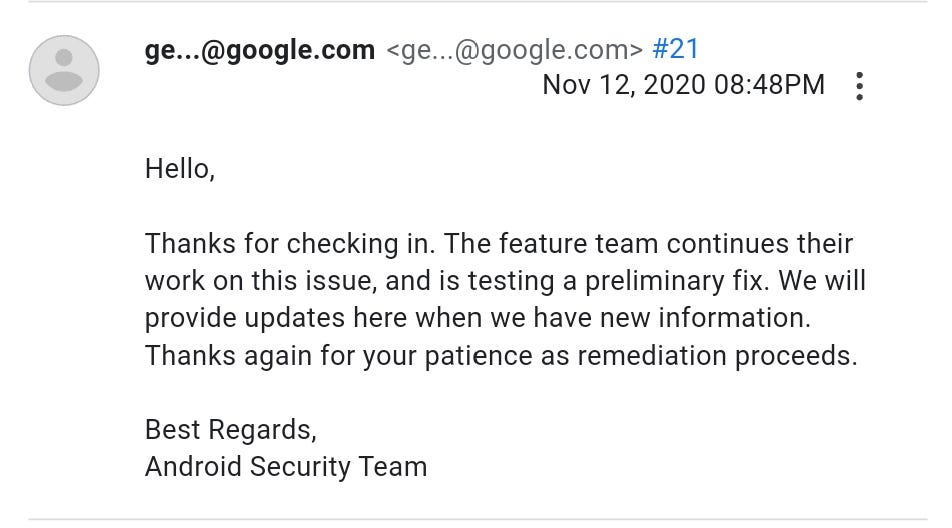Click "Thanks for checking in." sentence
The height and width of the screenshot is (528, 952).
[290, 244]
